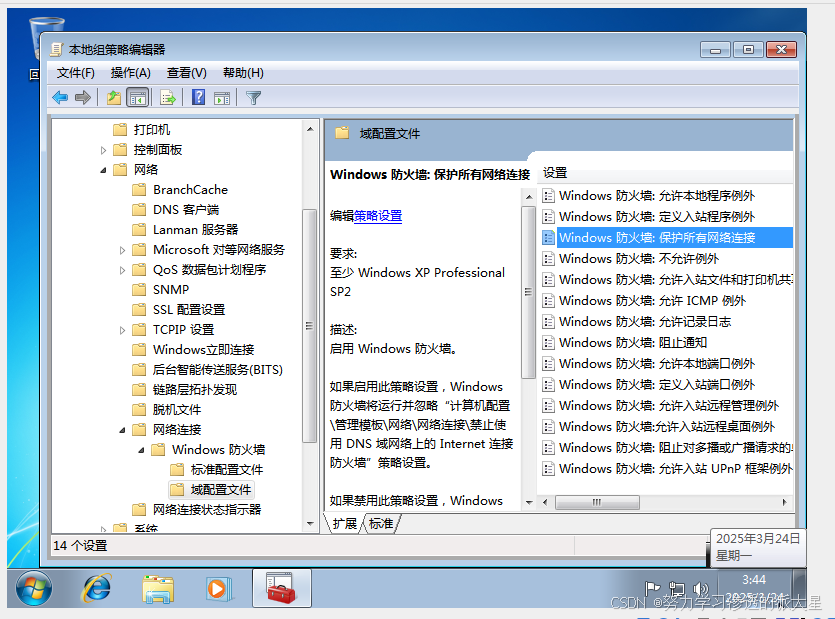835x619 pixels.
Task: Expand the TCPIP 设置 node
Action: point(122,330)
